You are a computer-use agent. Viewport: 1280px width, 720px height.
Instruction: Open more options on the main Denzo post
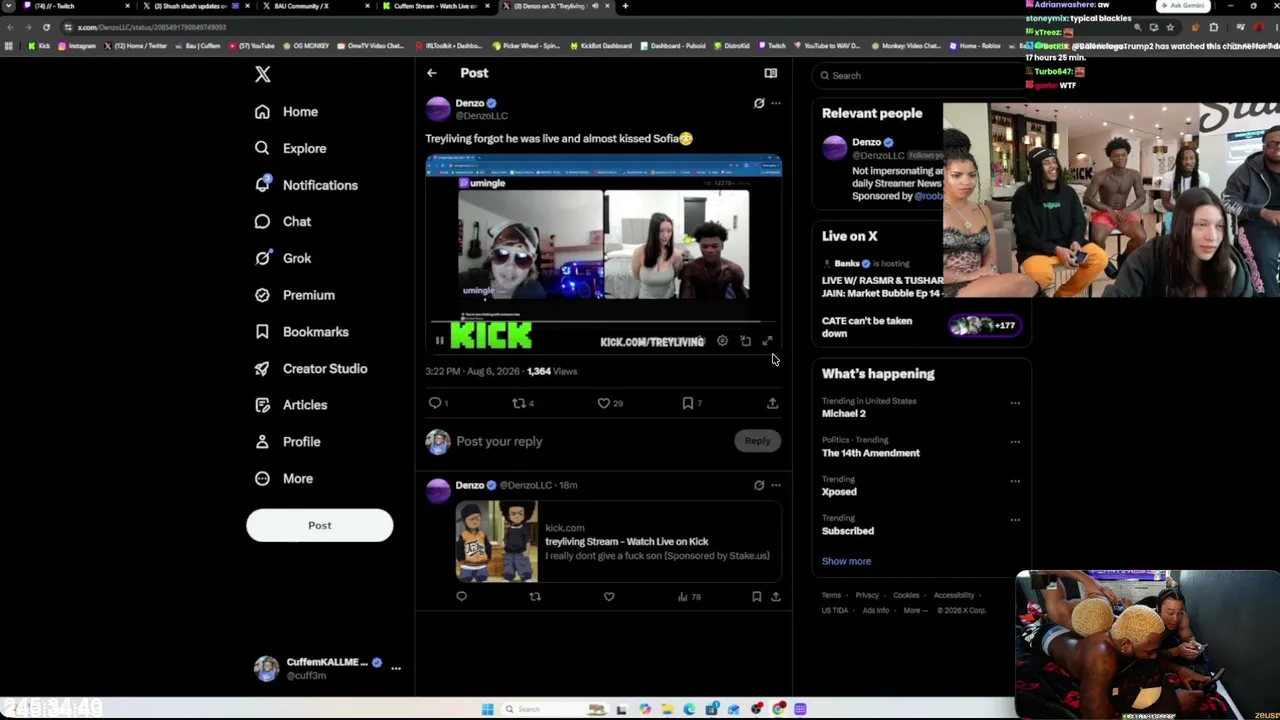coord(776,103)
